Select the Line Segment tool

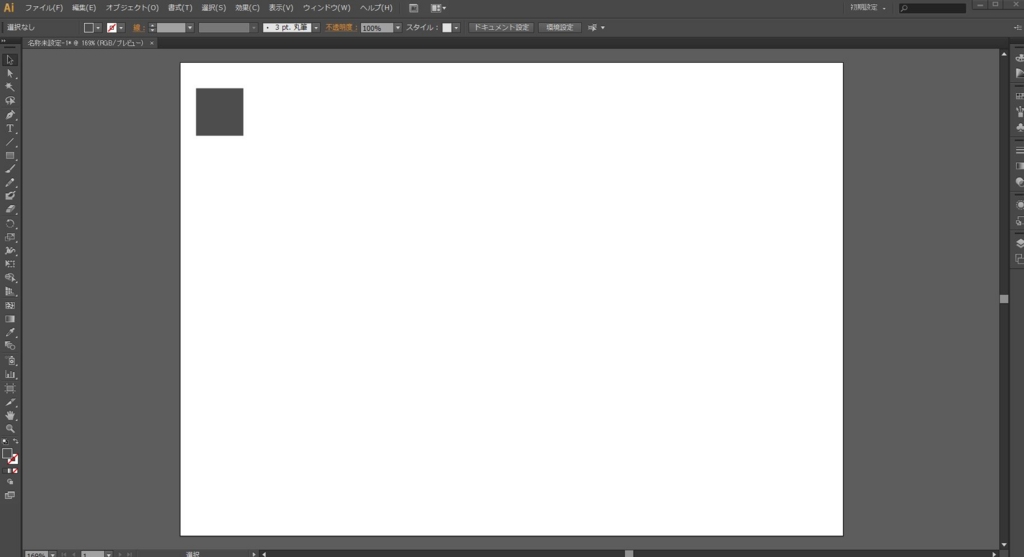coord(10,142)
